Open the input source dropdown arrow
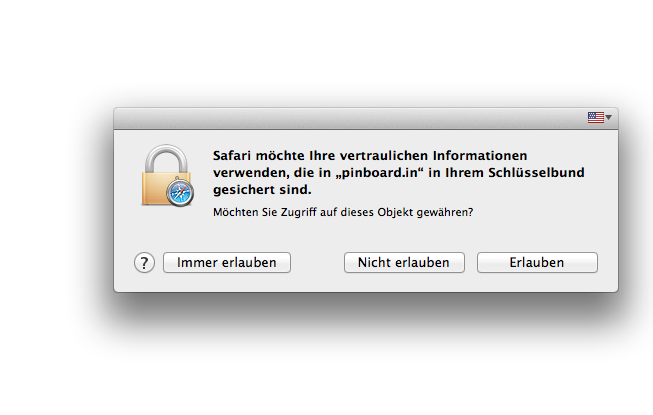This screenshot has height=415, width=653. [609, 118]
